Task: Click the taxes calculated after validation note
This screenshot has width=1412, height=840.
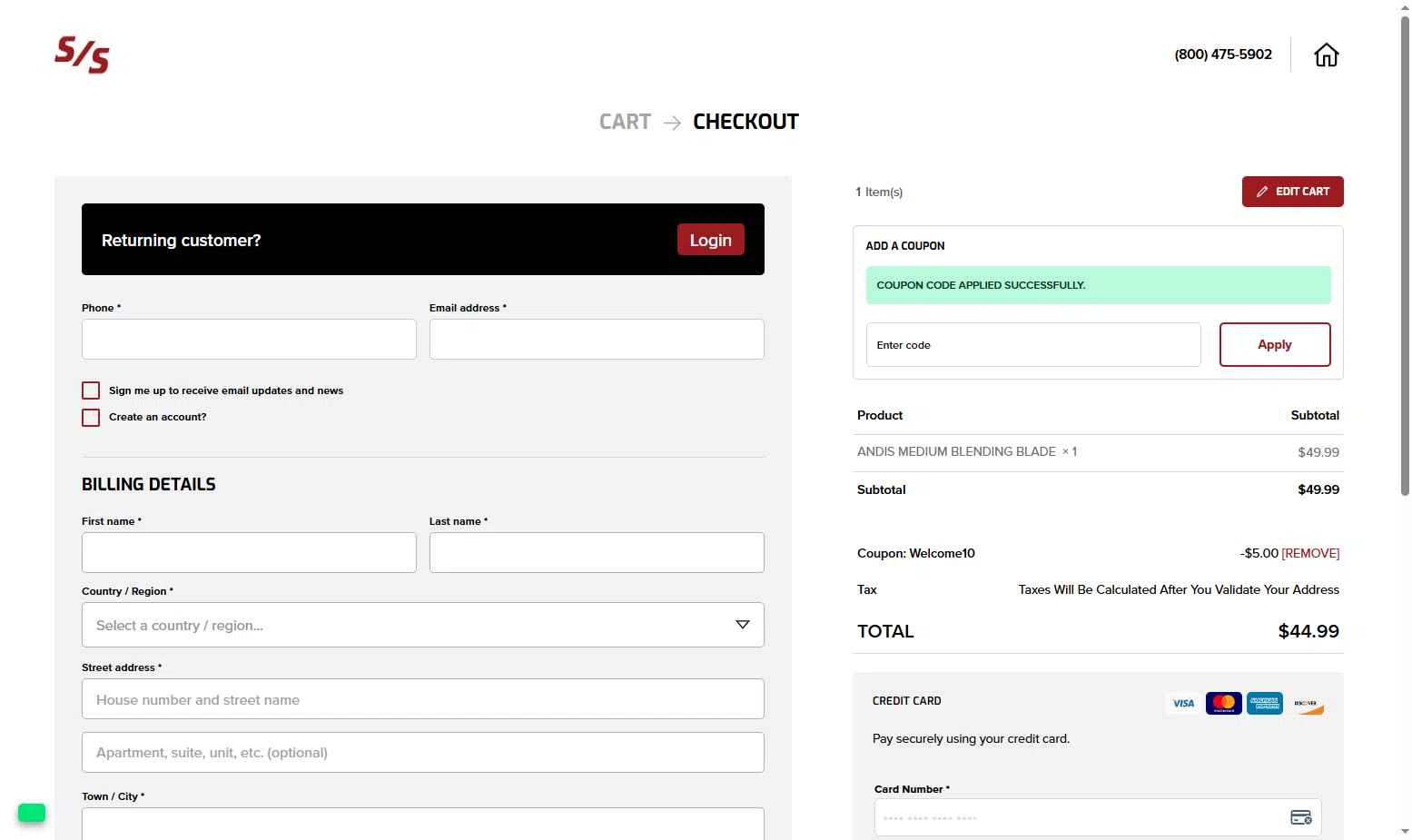Action: pyautogui.click(x=1179, y=589)
